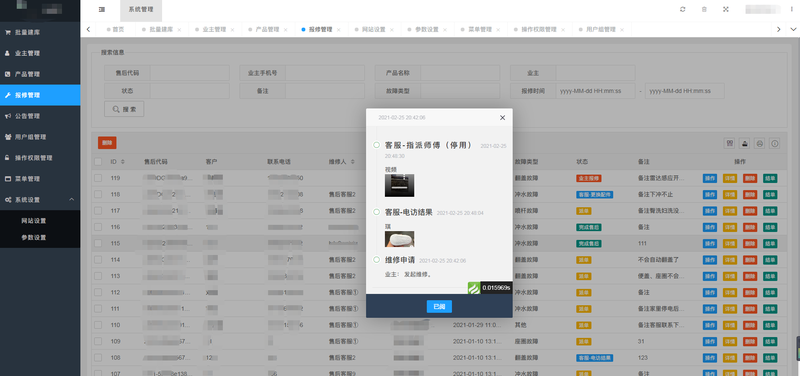This screenshot has height=376, width=800.
Task: Click 操作 button for row 119
Action: (x=710, y=178)
